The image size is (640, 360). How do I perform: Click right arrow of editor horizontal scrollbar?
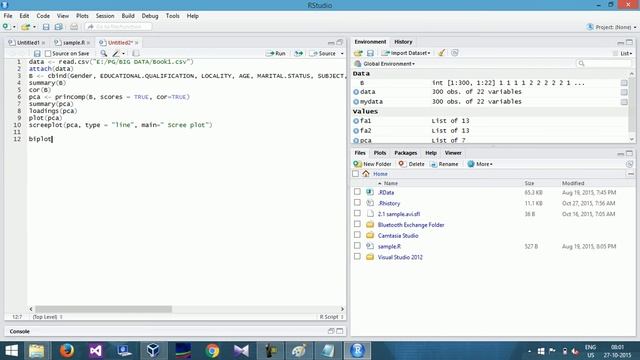342,309
